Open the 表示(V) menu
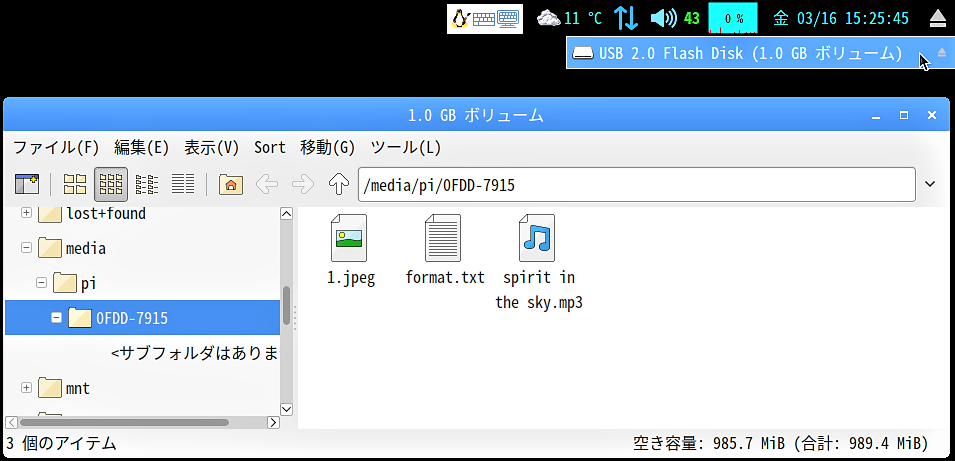Image resolution: width=955 pixels, height=461 pixels. pyautogui.click(x=211, y=147)
